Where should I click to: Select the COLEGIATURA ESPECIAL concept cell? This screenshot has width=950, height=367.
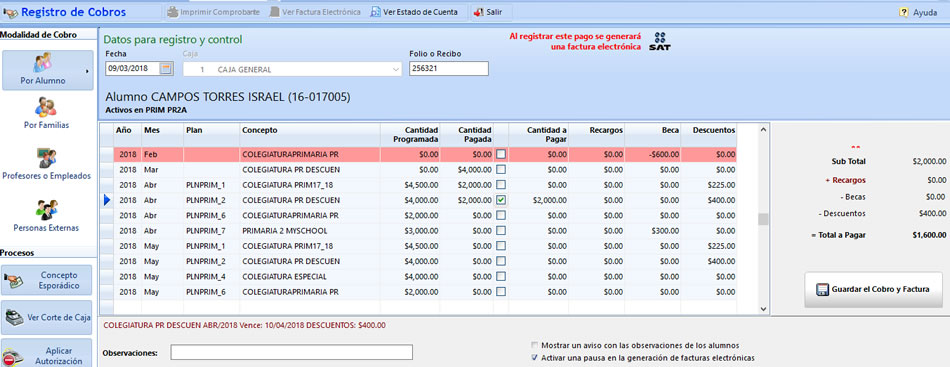[x=310, y=276]
